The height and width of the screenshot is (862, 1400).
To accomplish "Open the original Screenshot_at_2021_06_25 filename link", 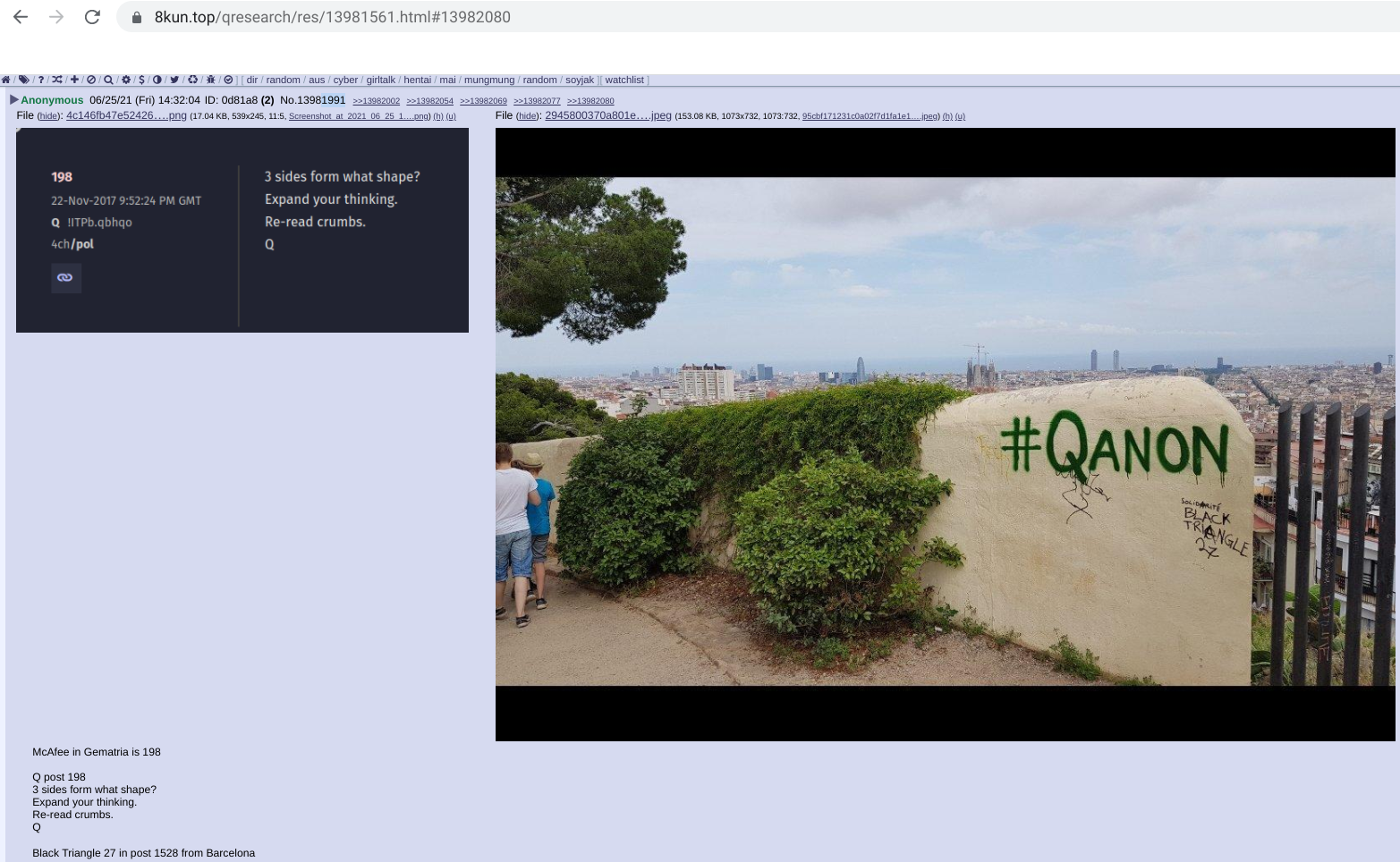I will tap(360, 116).
